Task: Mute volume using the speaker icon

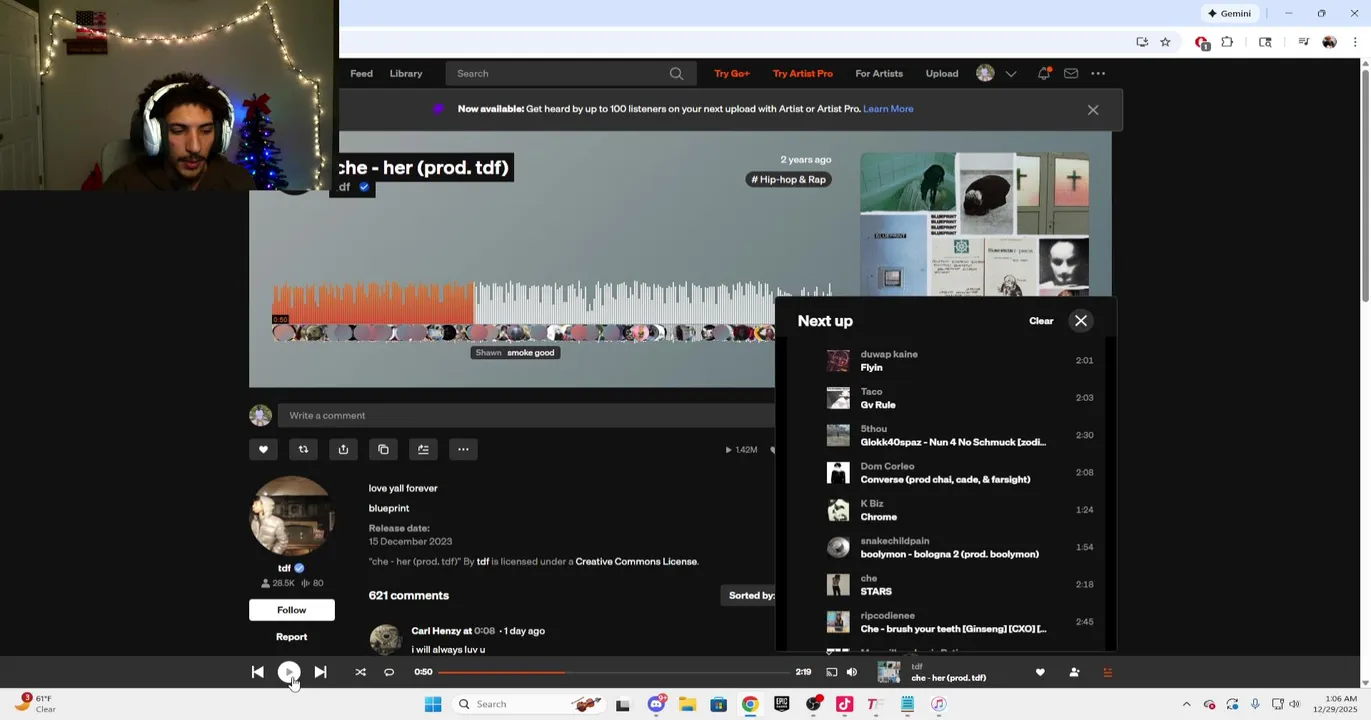Action: (x=852, y=672)
